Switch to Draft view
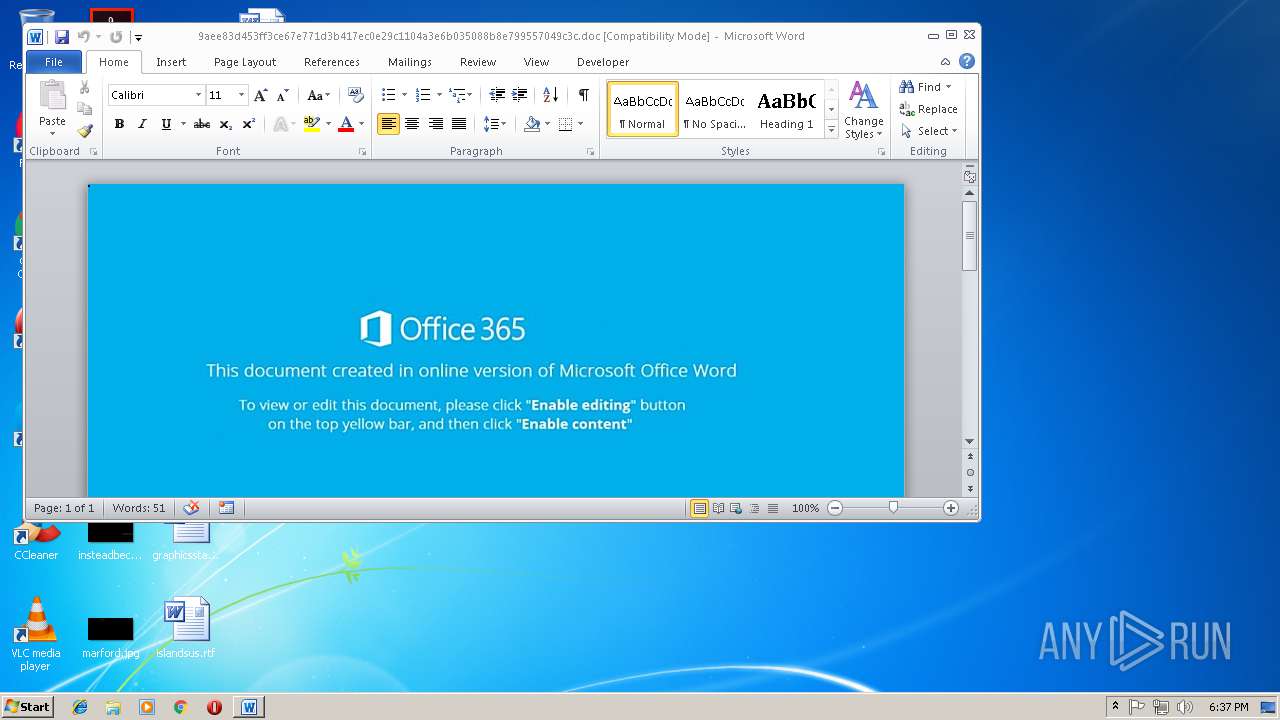Image resolution: width=1280 pixels, height=720 pixels. tap(772, 508)
